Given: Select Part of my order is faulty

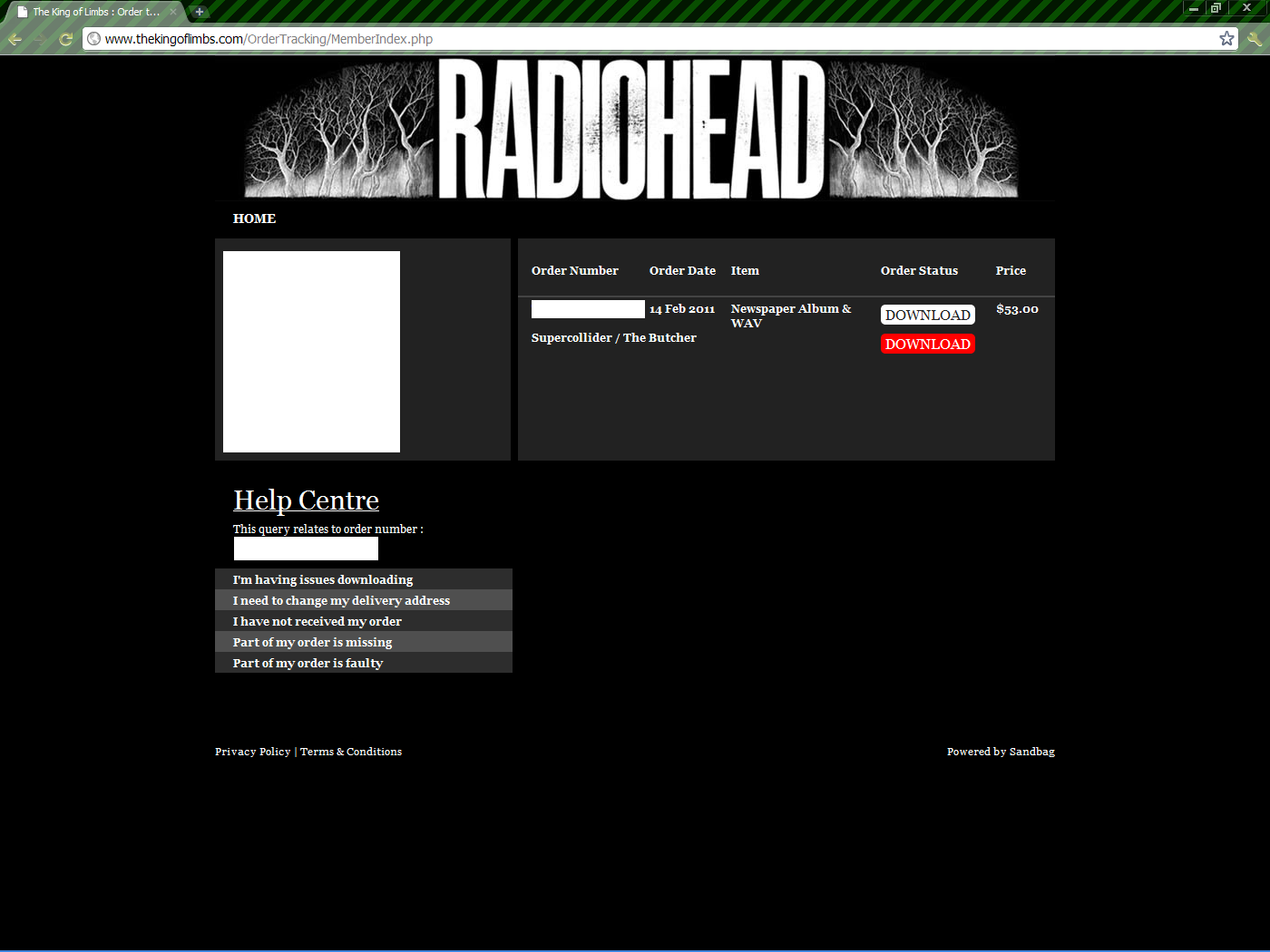Looking at the screenshot, I should coord(364,663).
